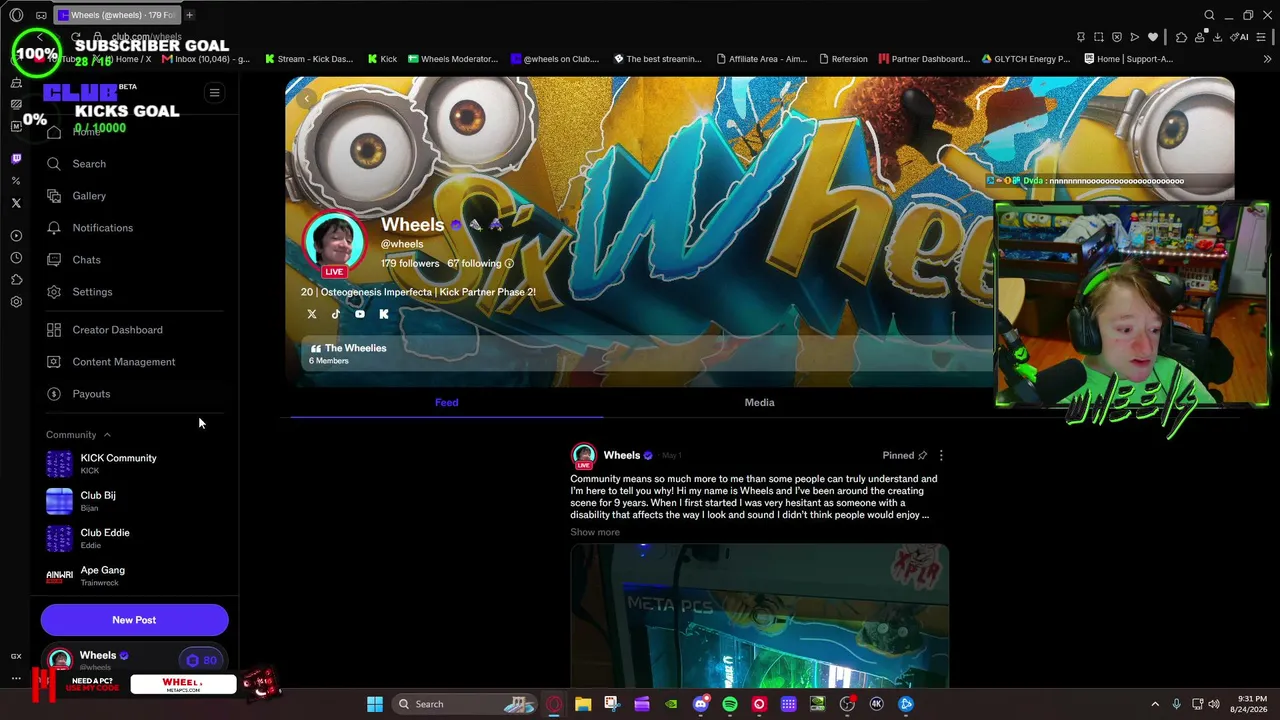Open the pinned post video thumbnail
Screen dimensions: 1280x720
(x=759, y=616)
